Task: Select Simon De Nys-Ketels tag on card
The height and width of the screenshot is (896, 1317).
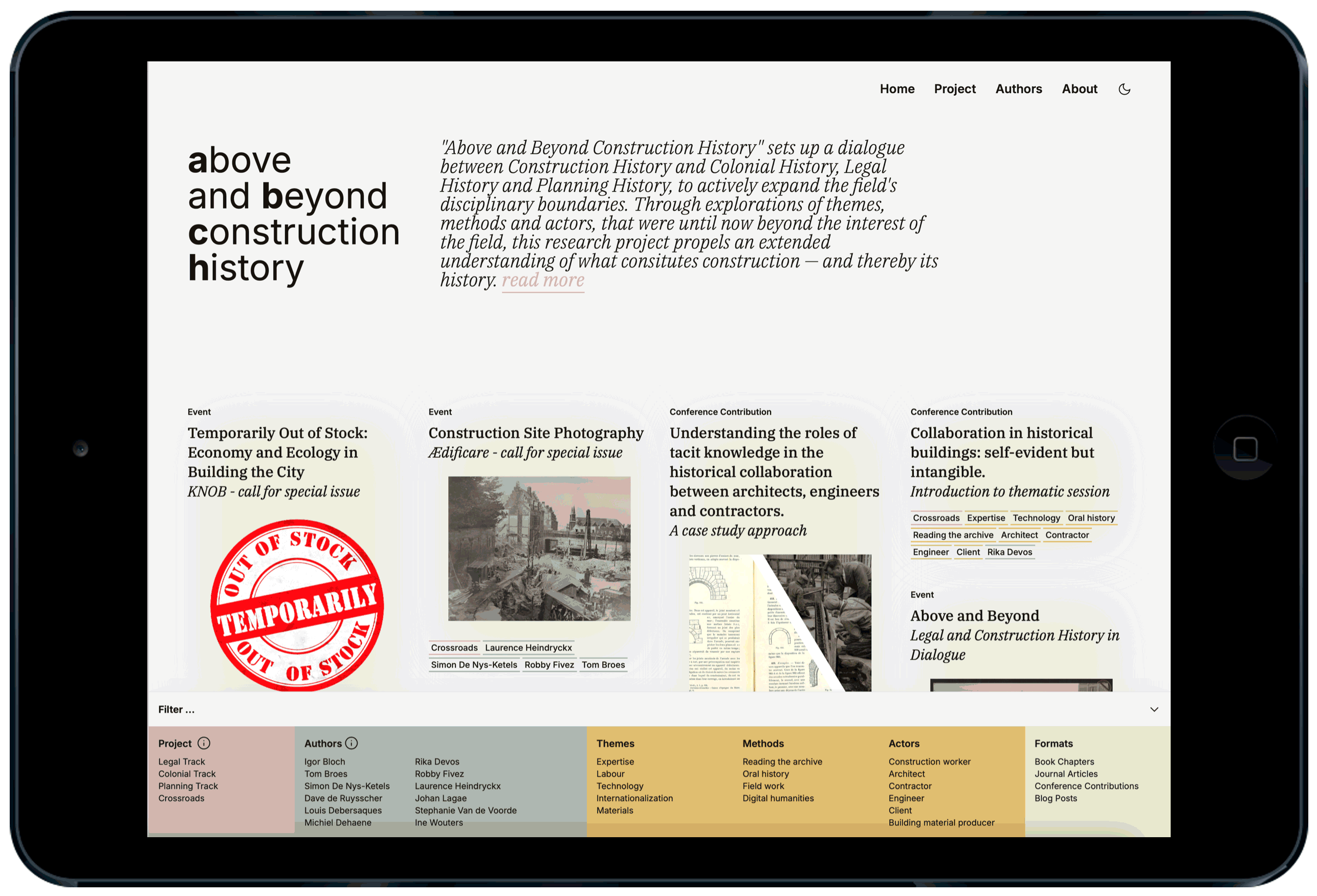Action: [474, 665]
